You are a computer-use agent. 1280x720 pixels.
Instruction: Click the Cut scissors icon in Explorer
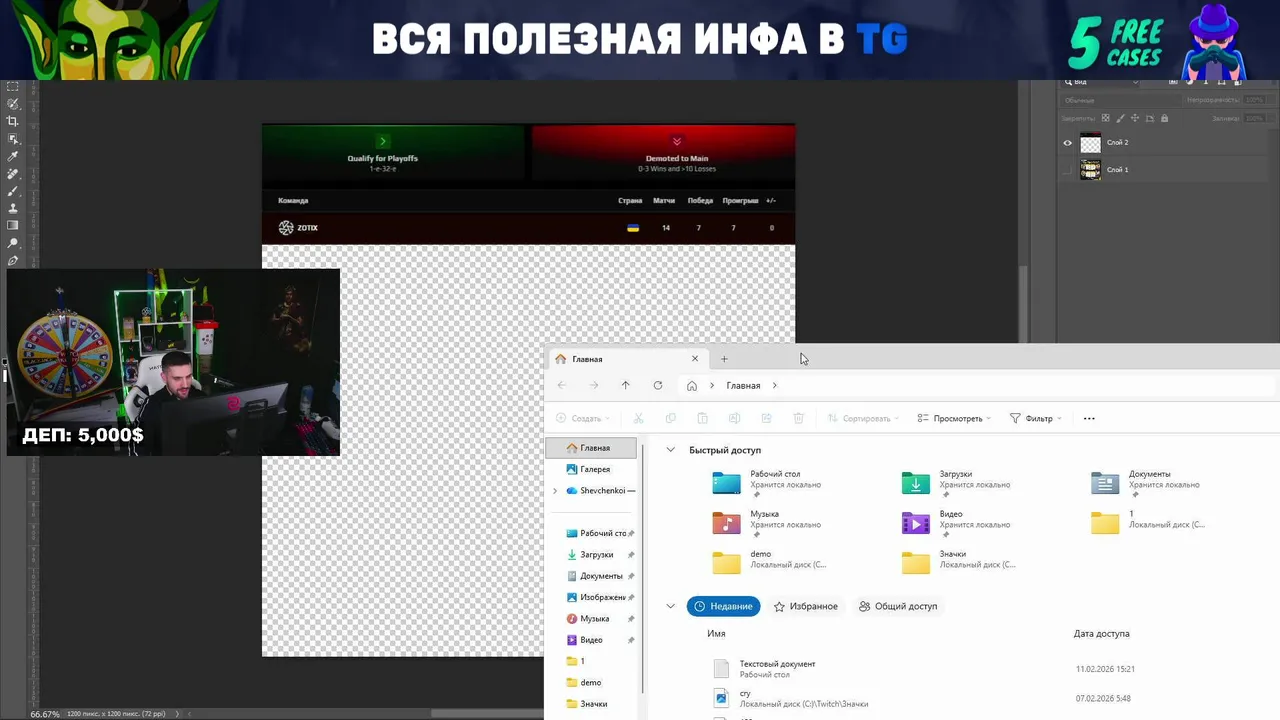[x=638, y=418]
